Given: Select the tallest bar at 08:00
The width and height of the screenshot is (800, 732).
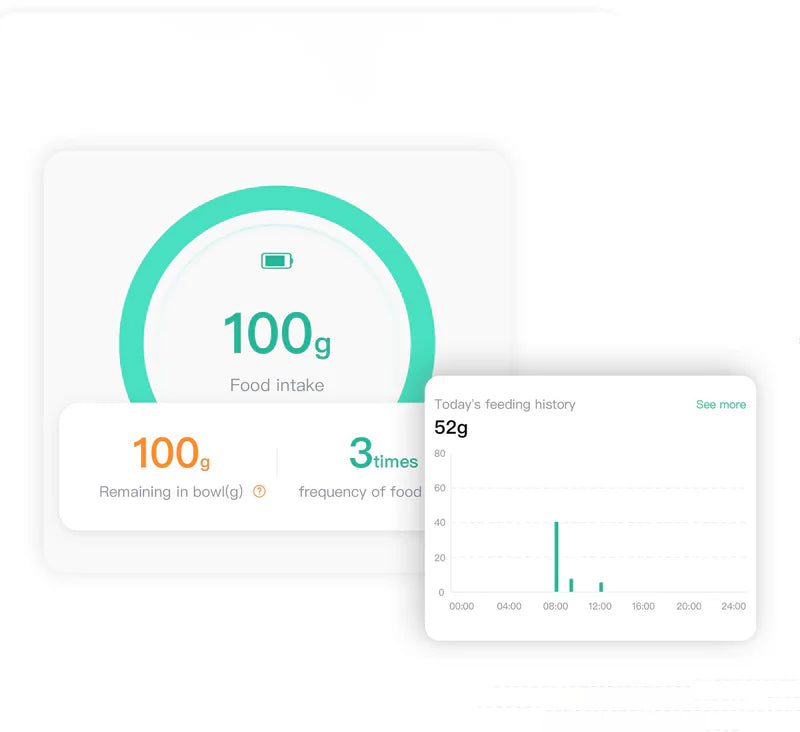Looking at the screenshot, I should (556, 557).
